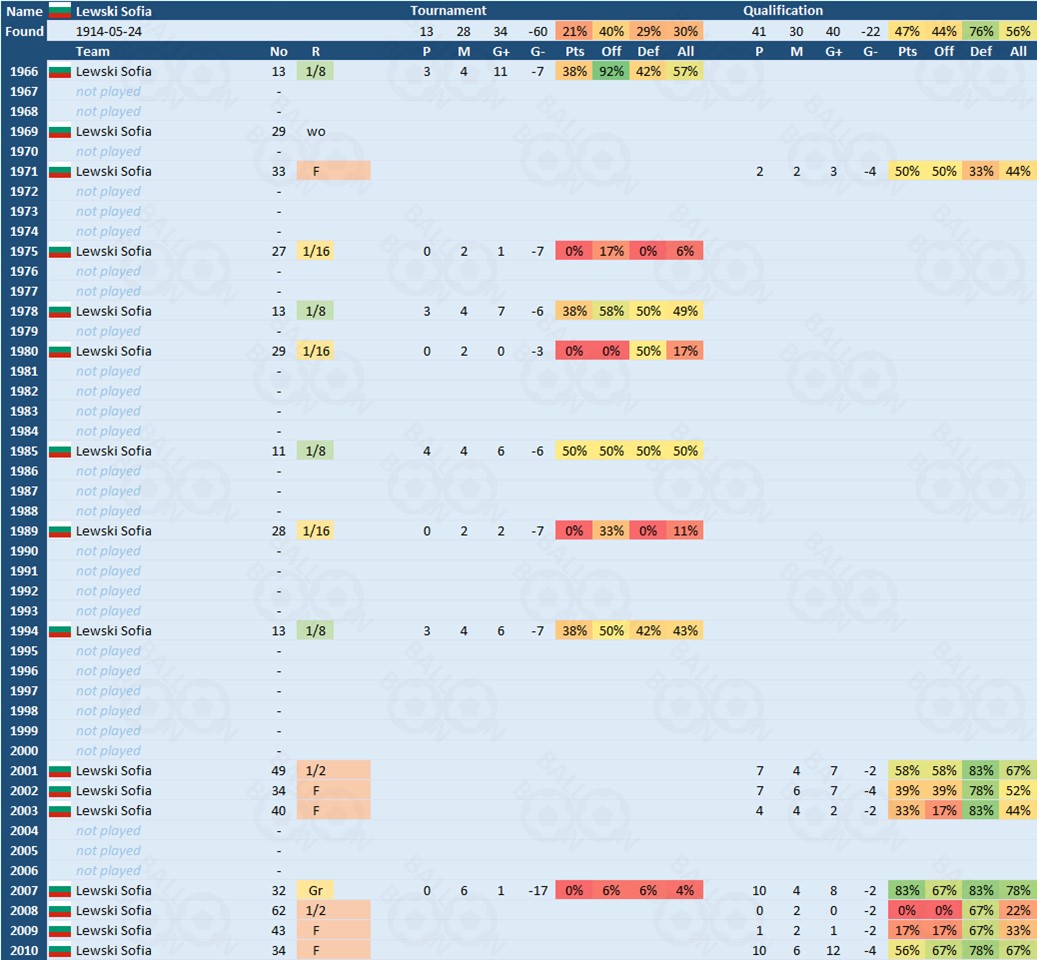The width and height of the screenshot is (1037, 960).
Task: Click the flag icon in the 1994 row
Action: coord(60,631)
